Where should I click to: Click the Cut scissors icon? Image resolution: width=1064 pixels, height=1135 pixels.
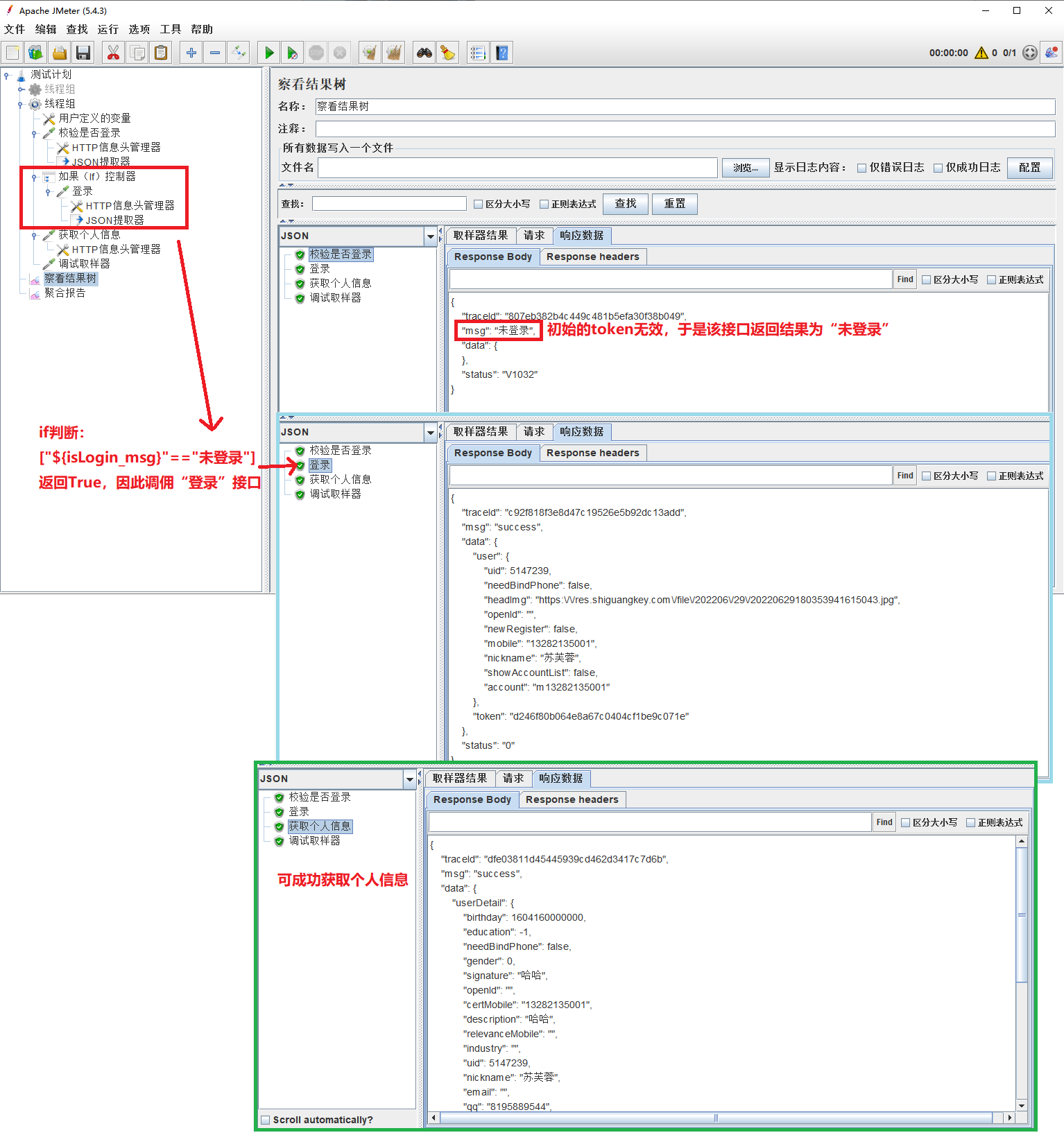point(113,53)
